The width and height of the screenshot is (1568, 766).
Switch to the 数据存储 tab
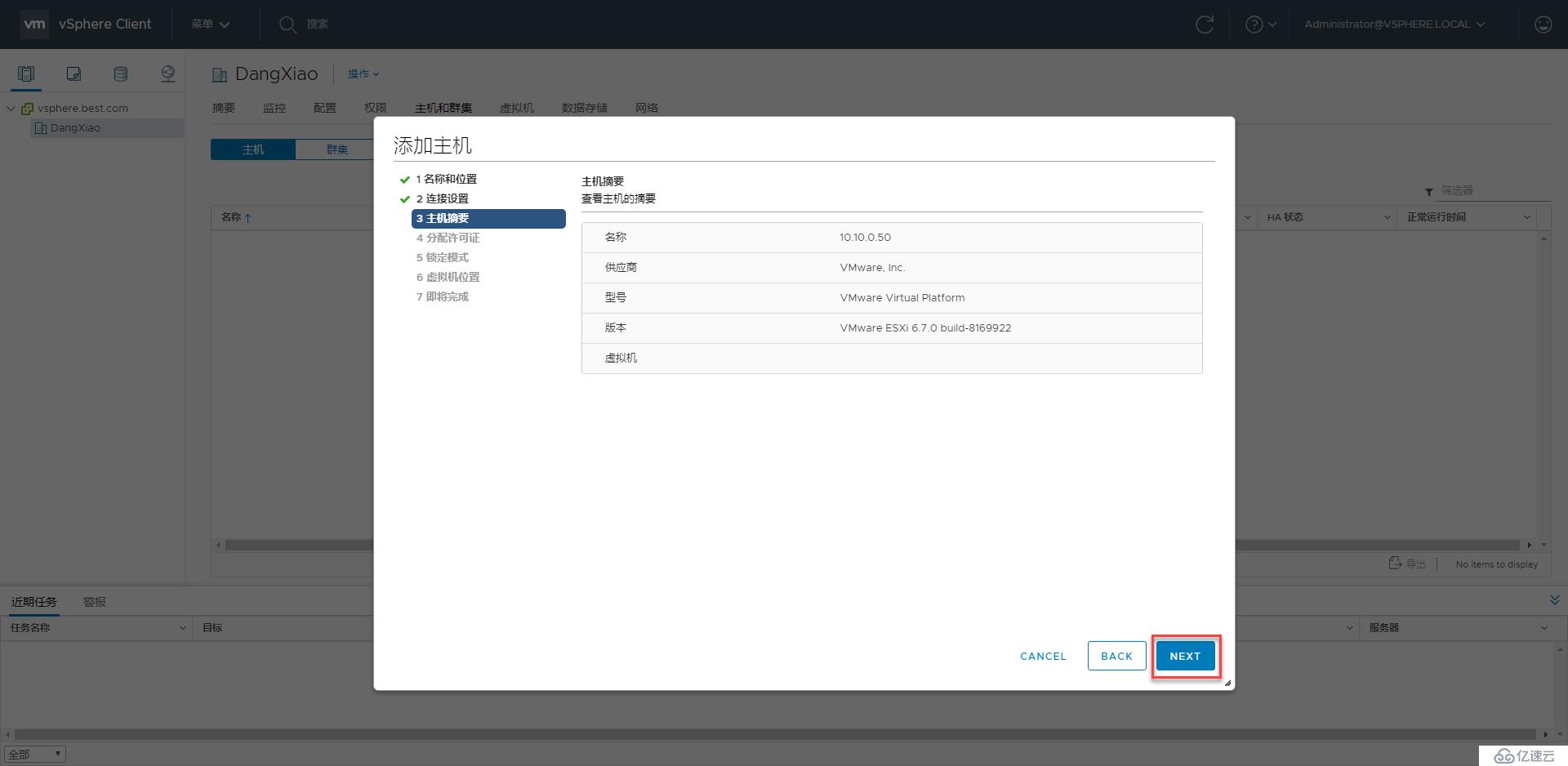(x=585, y=108)
